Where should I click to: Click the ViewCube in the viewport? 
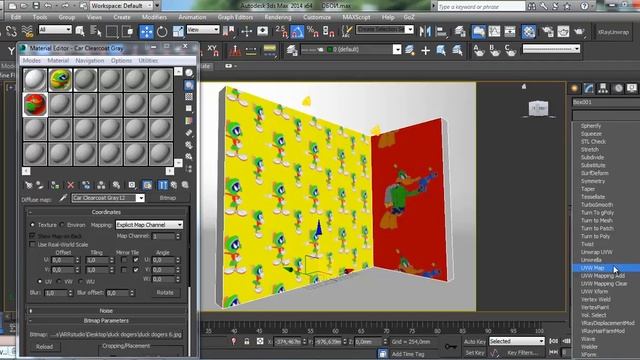tap(538, 108)
